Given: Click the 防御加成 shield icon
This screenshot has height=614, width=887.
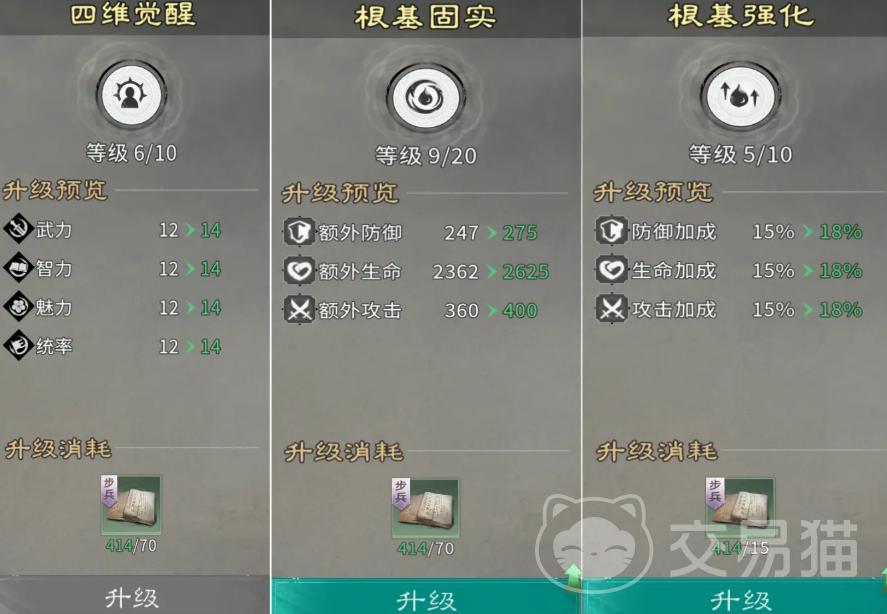Looking at the screenshot, I should point(611,230).
